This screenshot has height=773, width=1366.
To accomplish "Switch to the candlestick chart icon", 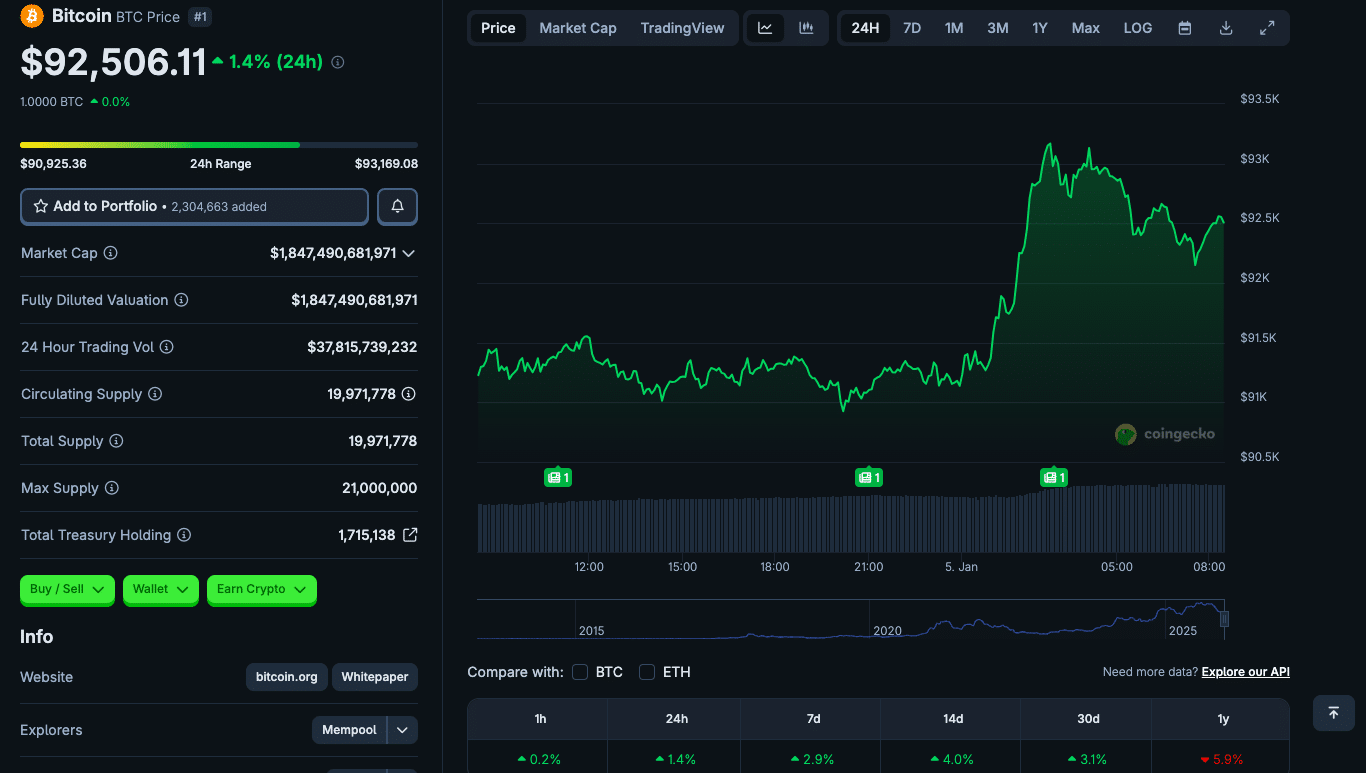I will coord(806,27).
